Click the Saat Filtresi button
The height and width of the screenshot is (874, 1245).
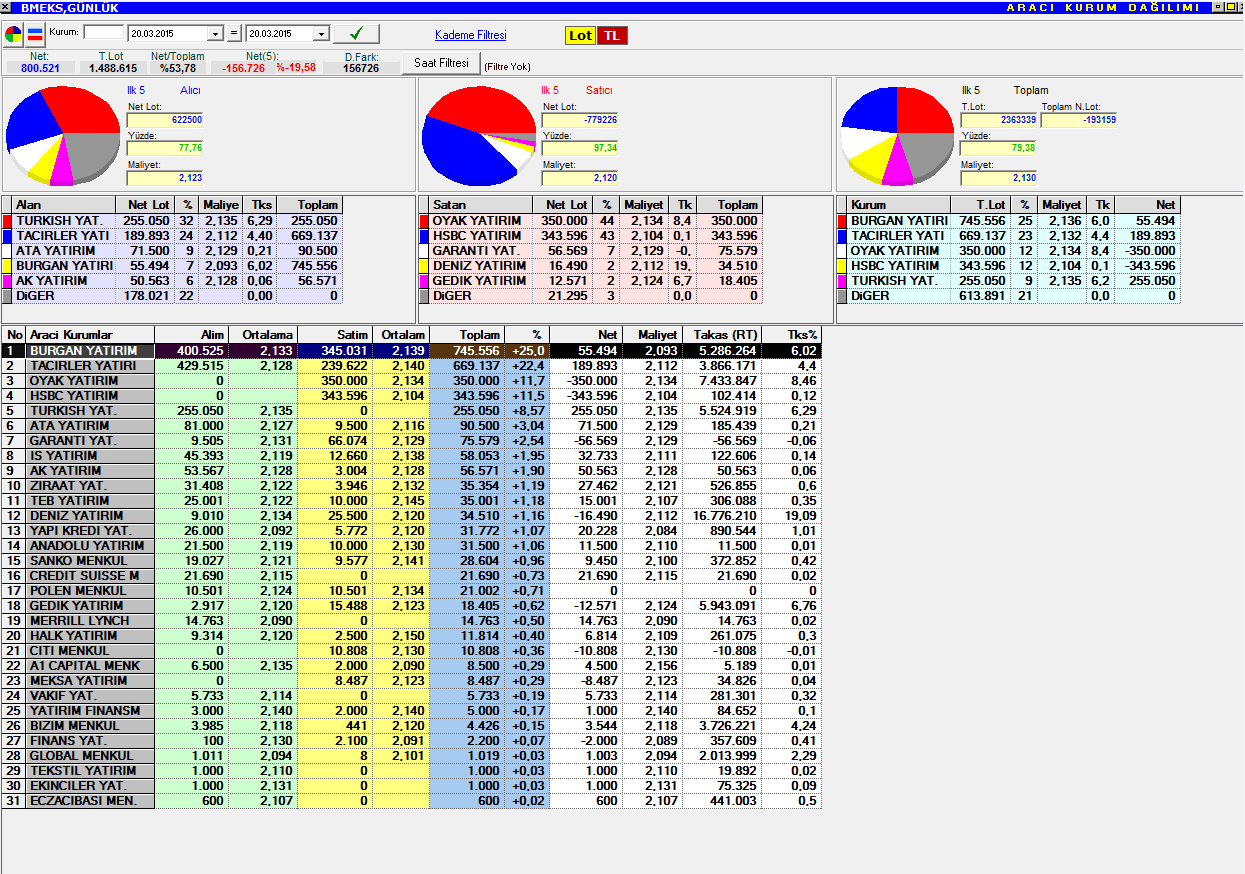coord(441,63)
